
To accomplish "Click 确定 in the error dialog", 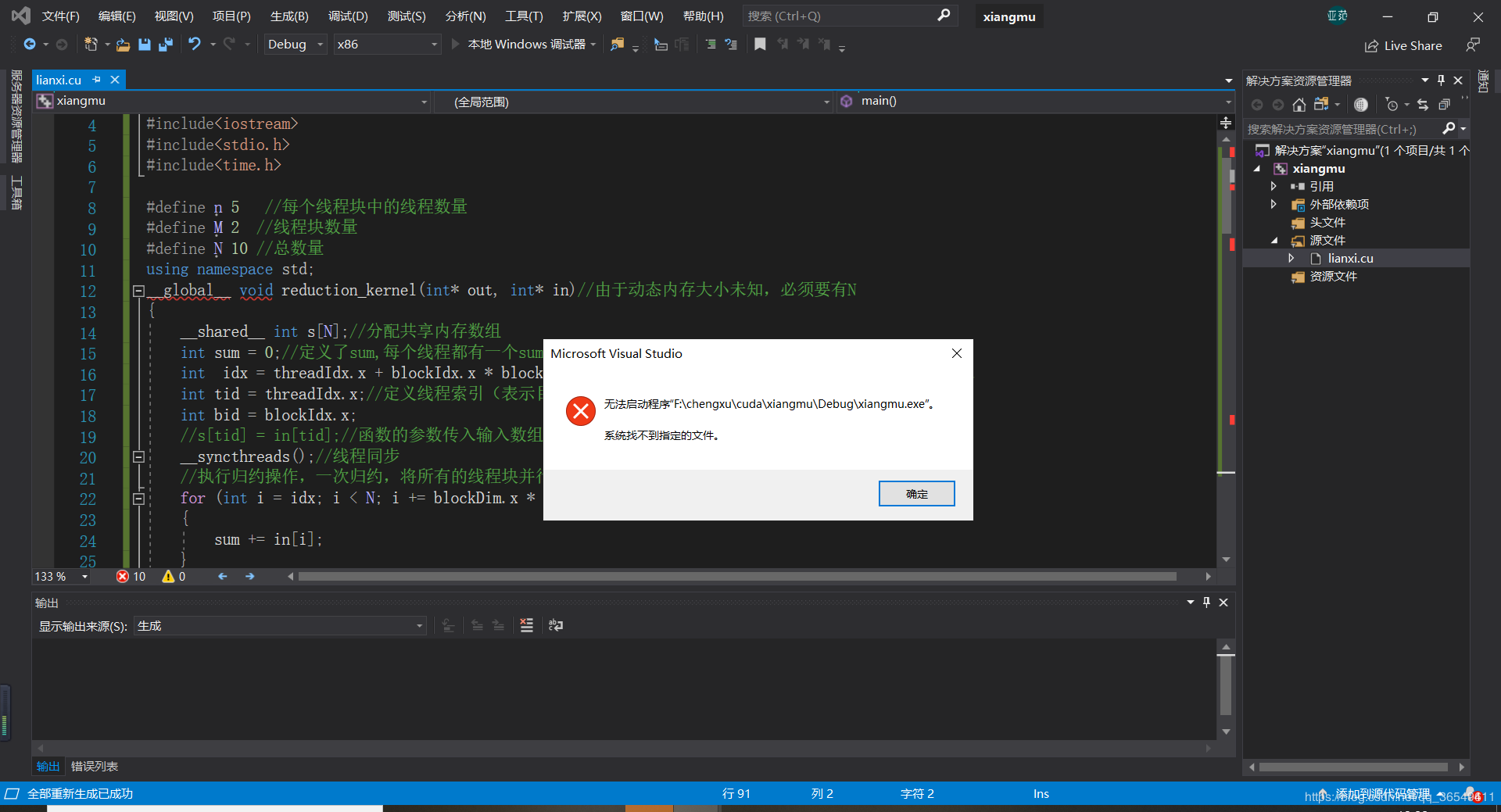I will (916, 494).
